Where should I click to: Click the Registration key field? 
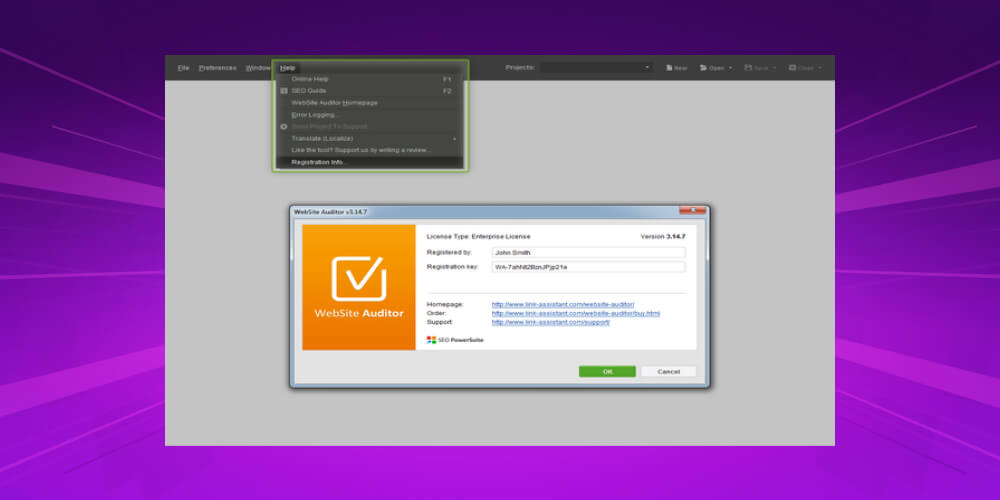click(x=589, y=267)
